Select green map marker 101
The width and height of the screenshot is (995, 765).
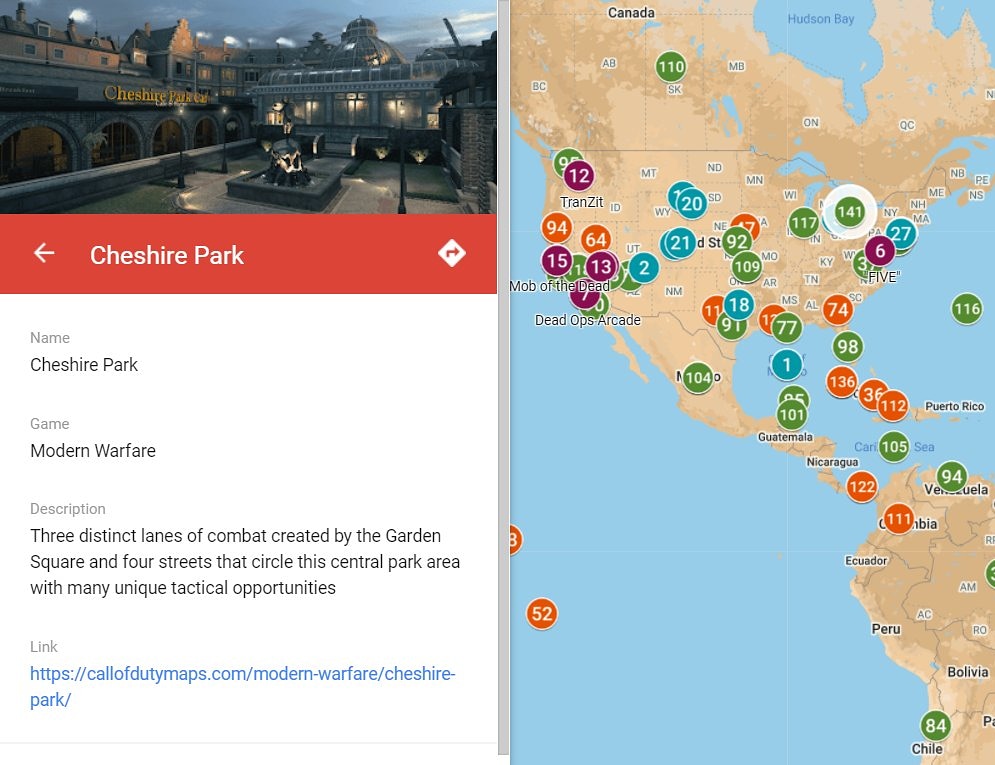(792, 415)
